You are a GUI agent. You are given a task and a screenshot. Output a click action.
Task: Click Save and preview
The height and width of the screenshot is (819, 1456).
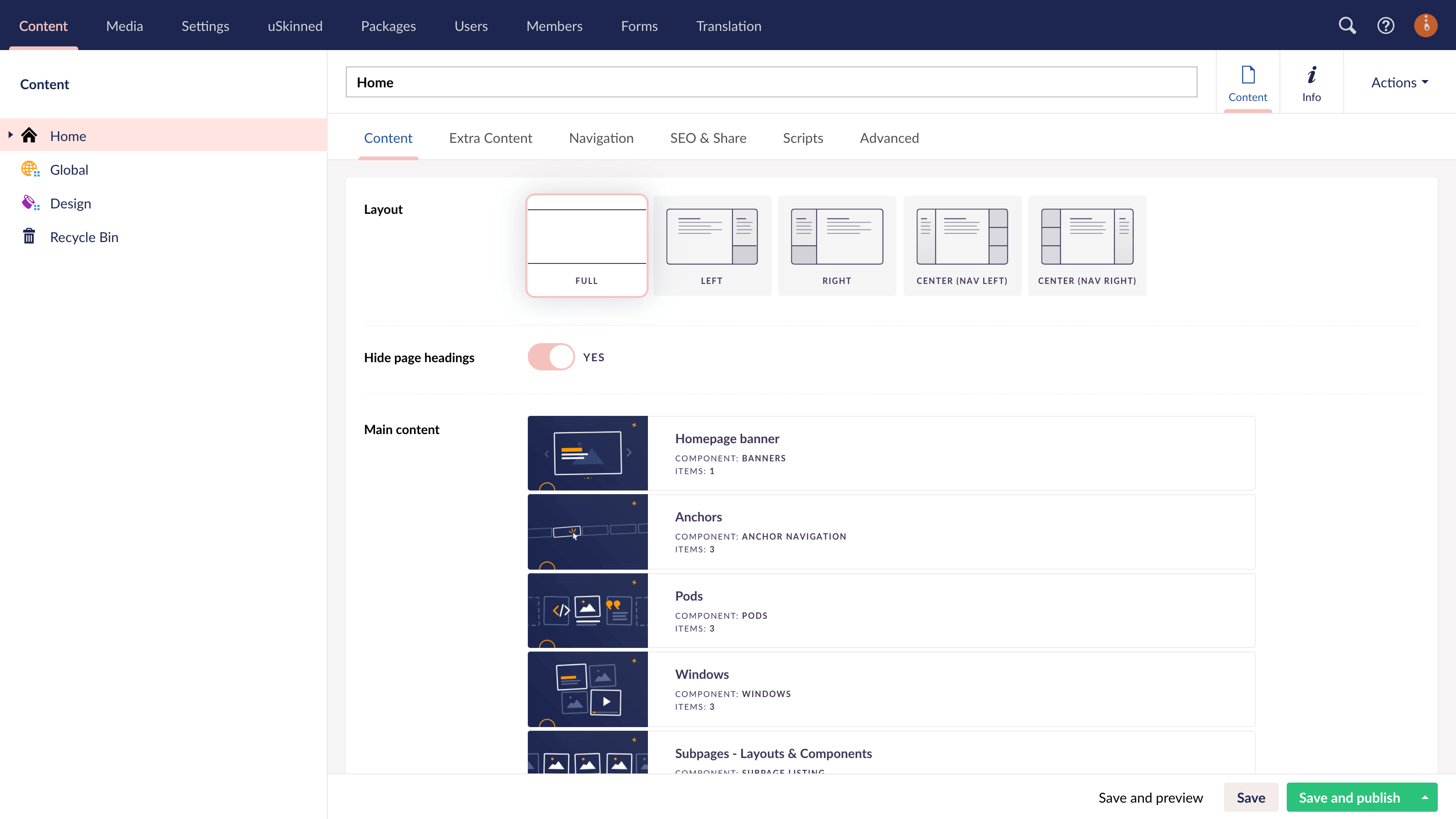click(1150, 797)
